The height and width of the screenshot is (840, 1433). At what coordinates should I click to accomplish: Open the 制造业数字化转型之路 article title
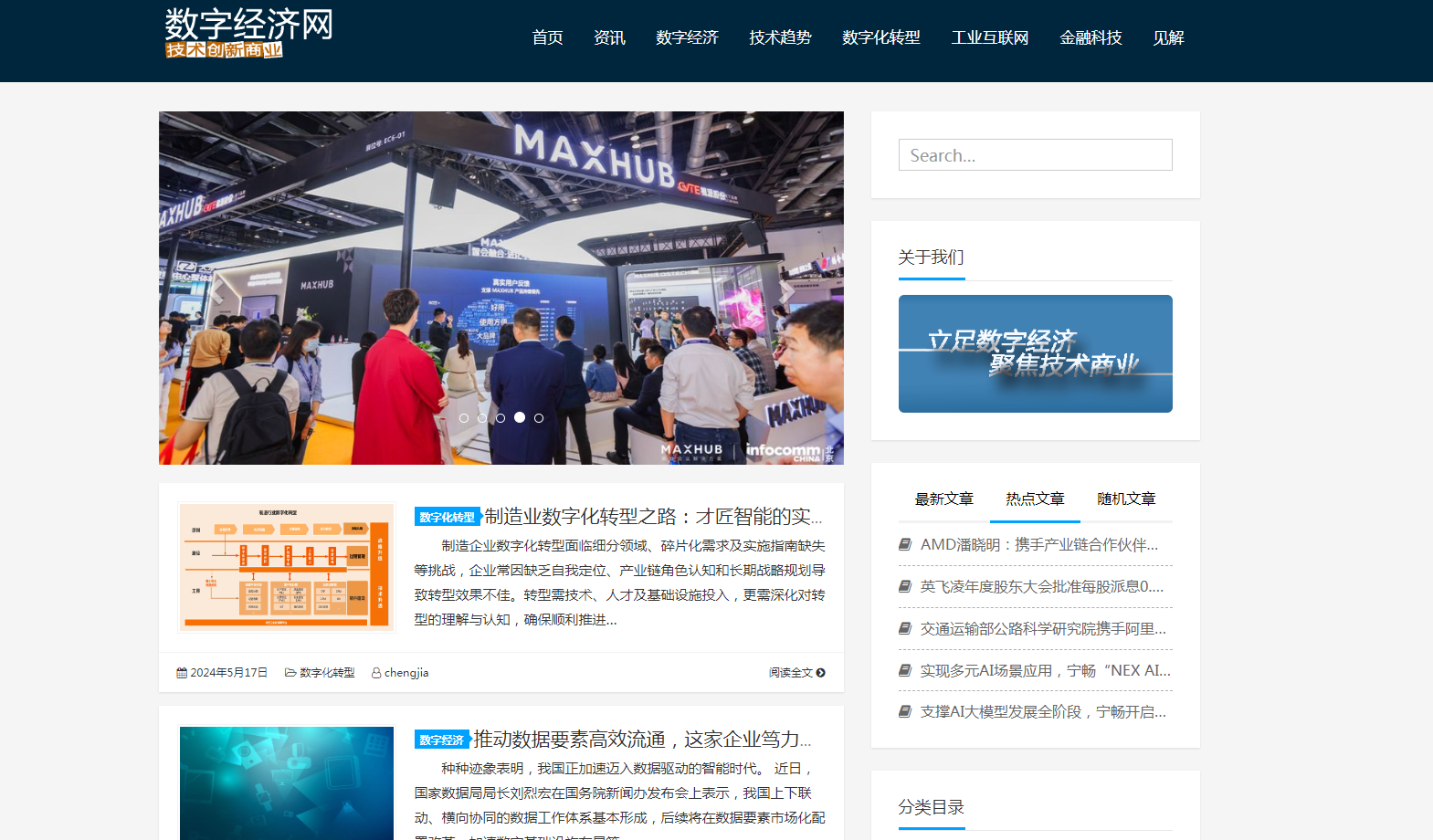pyautogui.click(x=654, y=517)
